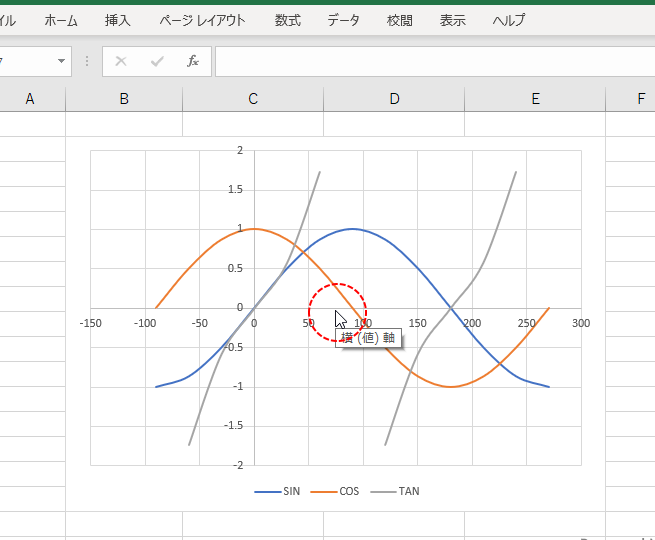Click the vertical axis label 1.5

pyautogui.click(x=235, y=190)
